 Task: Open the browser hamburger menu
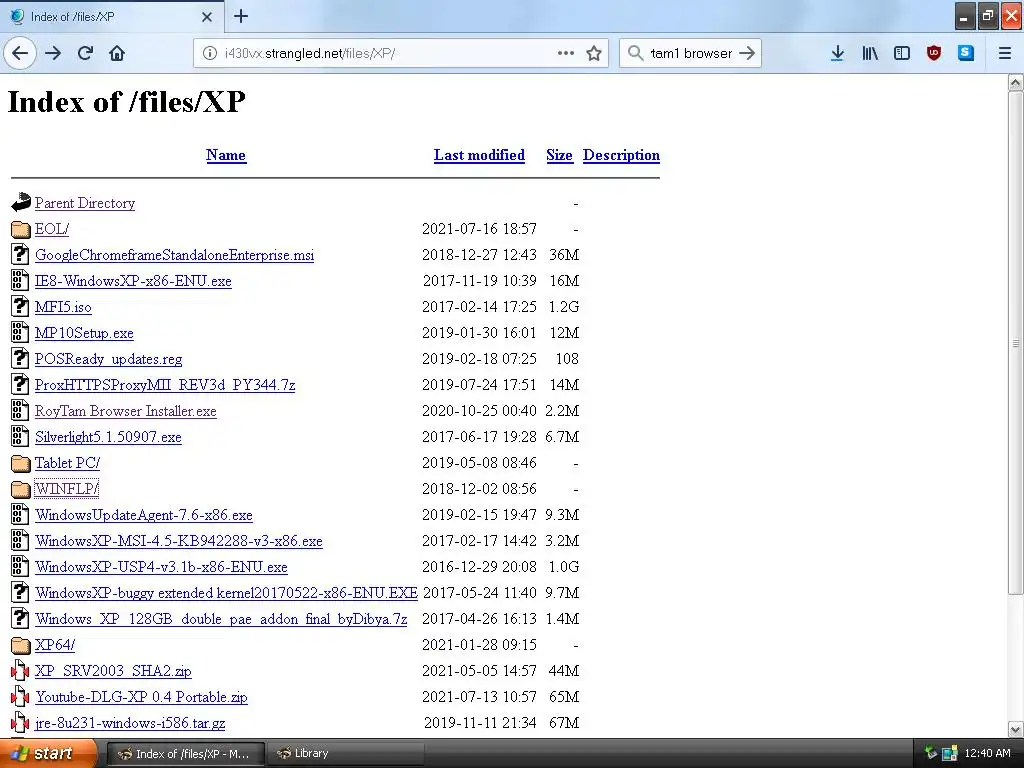(x=1005, y=53)
